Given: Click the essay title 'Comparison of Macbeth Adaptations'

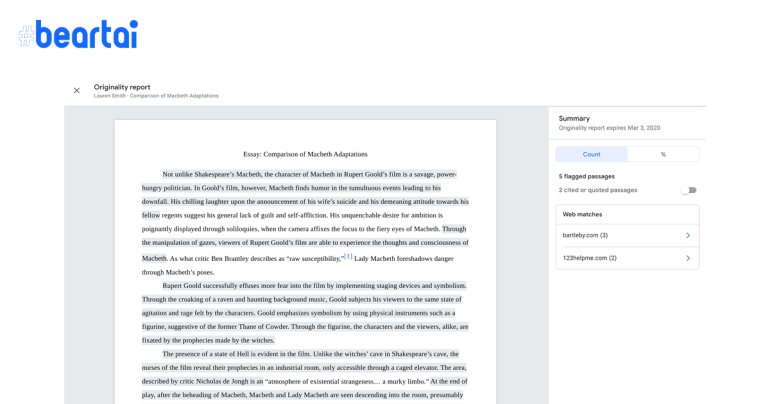Looking at the screenshot, I should 305,154.
